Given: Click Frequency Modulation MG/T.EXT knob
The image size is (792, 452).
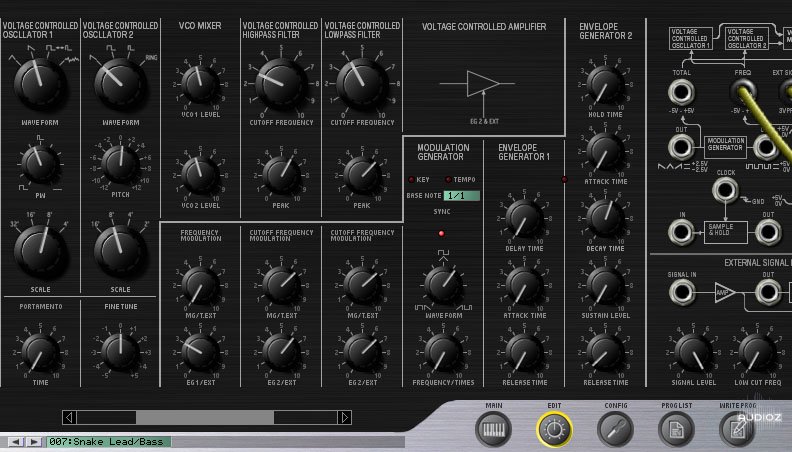Looking at the screenshot, I should [x=200, y=285].
